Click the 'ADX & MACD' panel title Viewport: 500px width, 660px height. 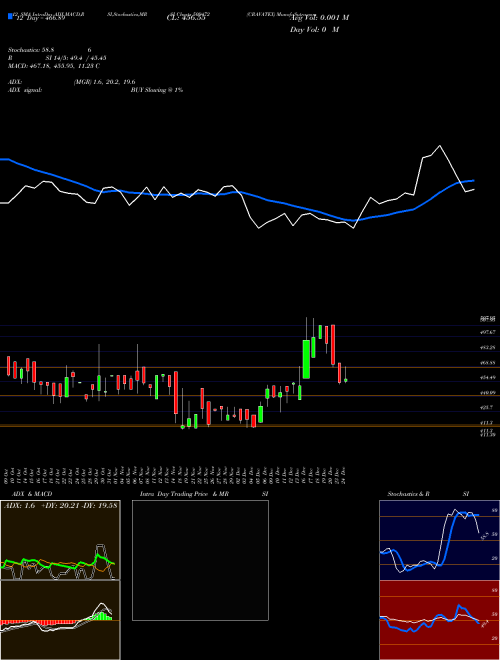32,494
